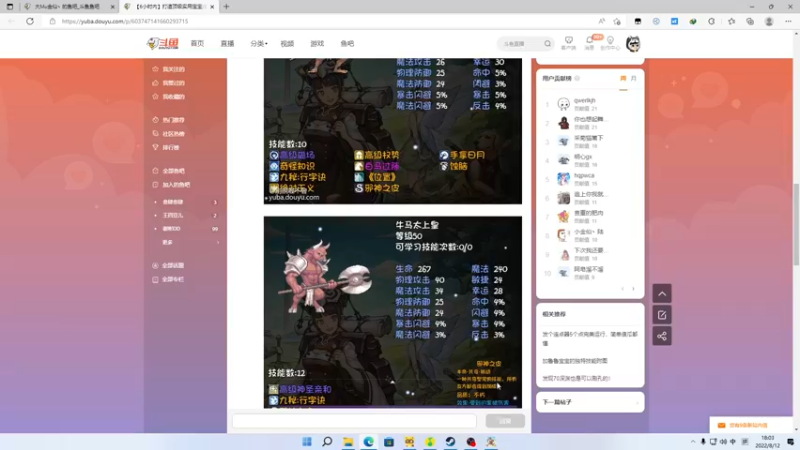Open user hqpwca in the ranking list
Image resolution: width=800 pixels, height=450 pixels.
pos(584,176)
